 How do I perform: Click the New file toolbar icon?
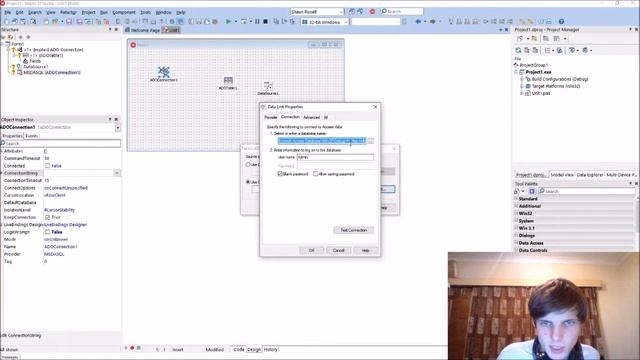pos(7,21)
